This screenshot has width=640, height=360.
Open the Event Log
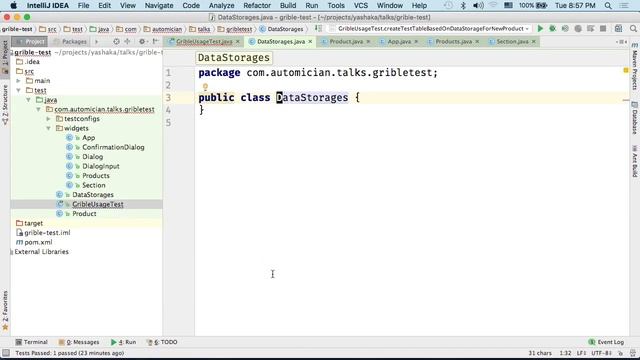[606, 342]
